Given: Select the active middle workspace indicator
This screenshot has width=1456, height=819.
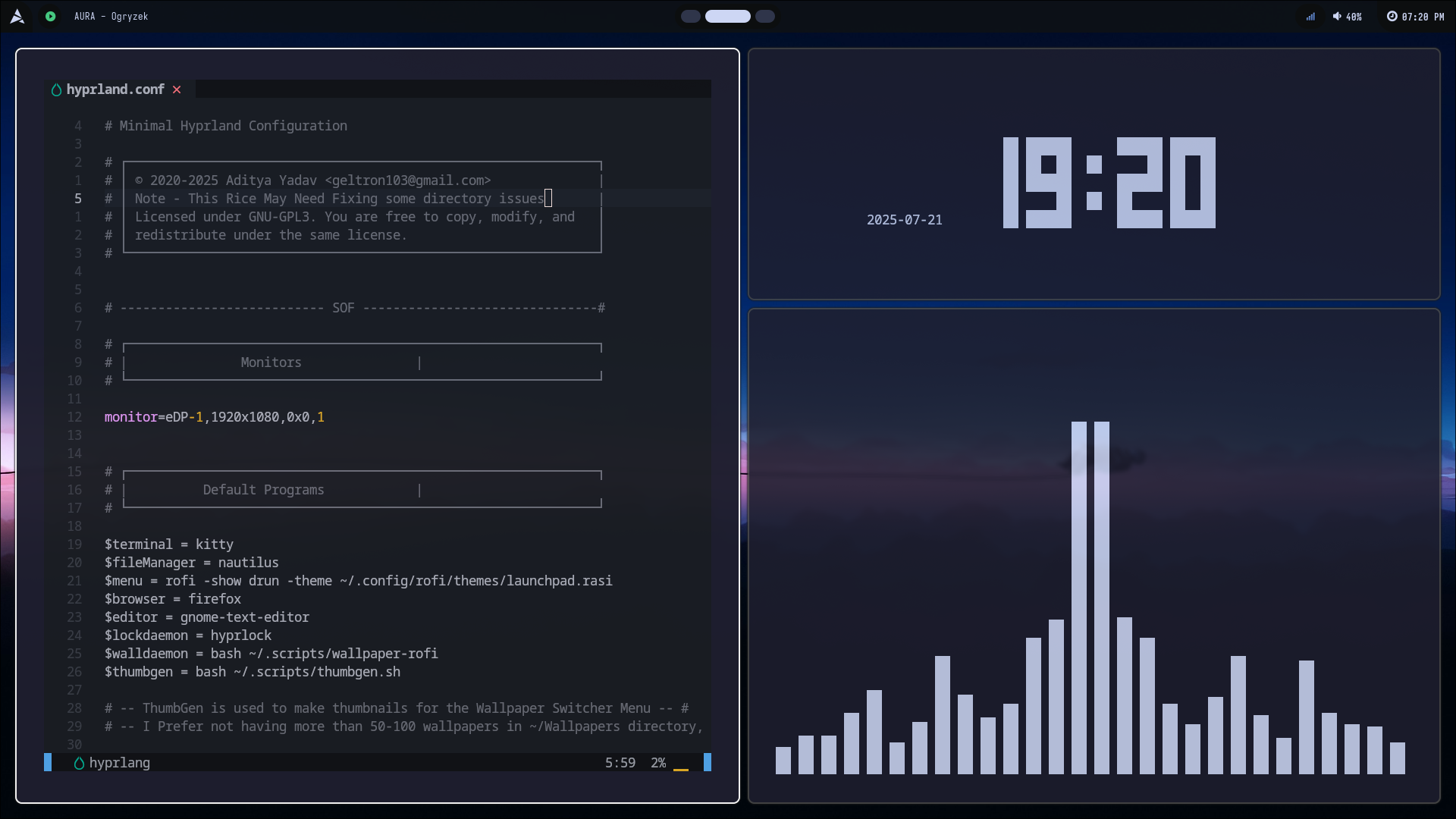Looking at the screenshot, I should 727,16.
